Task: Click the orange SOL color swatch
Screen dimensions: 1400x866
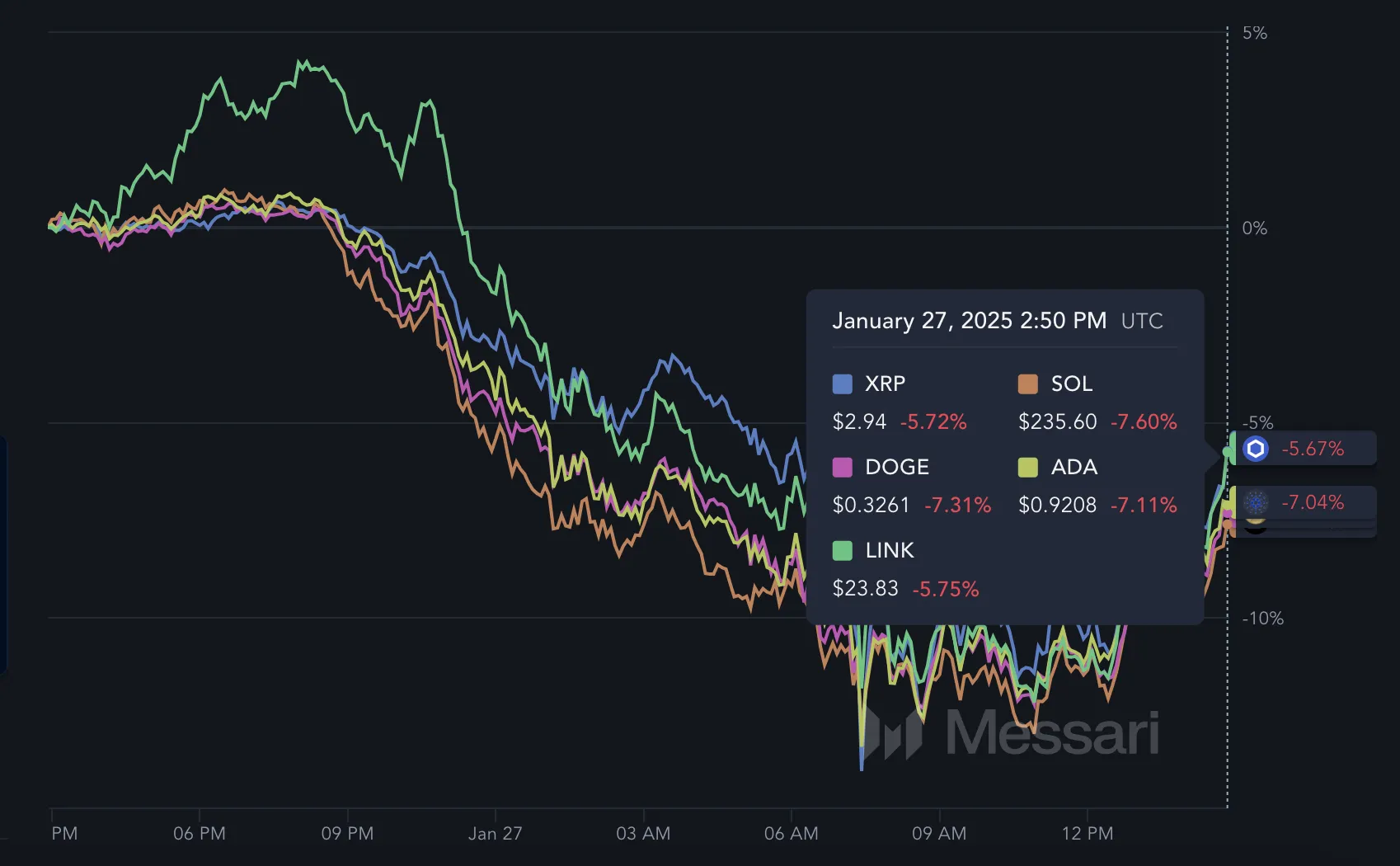Action: point(1027,384)
